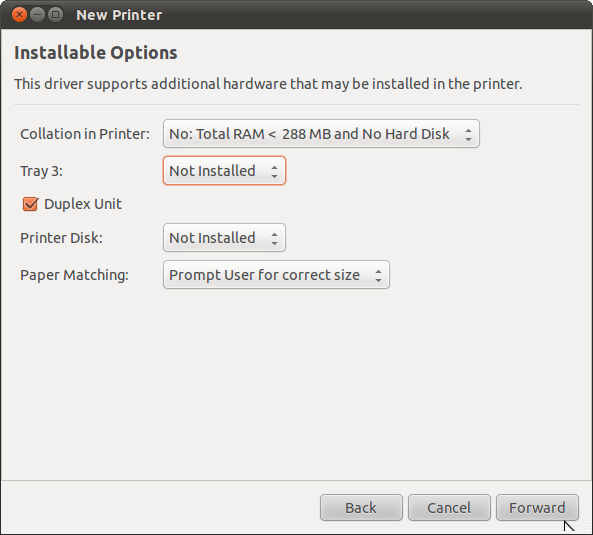Image resolution: width=593 pixels, height=535 pixels.
Task: Click the up-down arrows on Printer Disk selector
Action: click(x=274, y=238)
